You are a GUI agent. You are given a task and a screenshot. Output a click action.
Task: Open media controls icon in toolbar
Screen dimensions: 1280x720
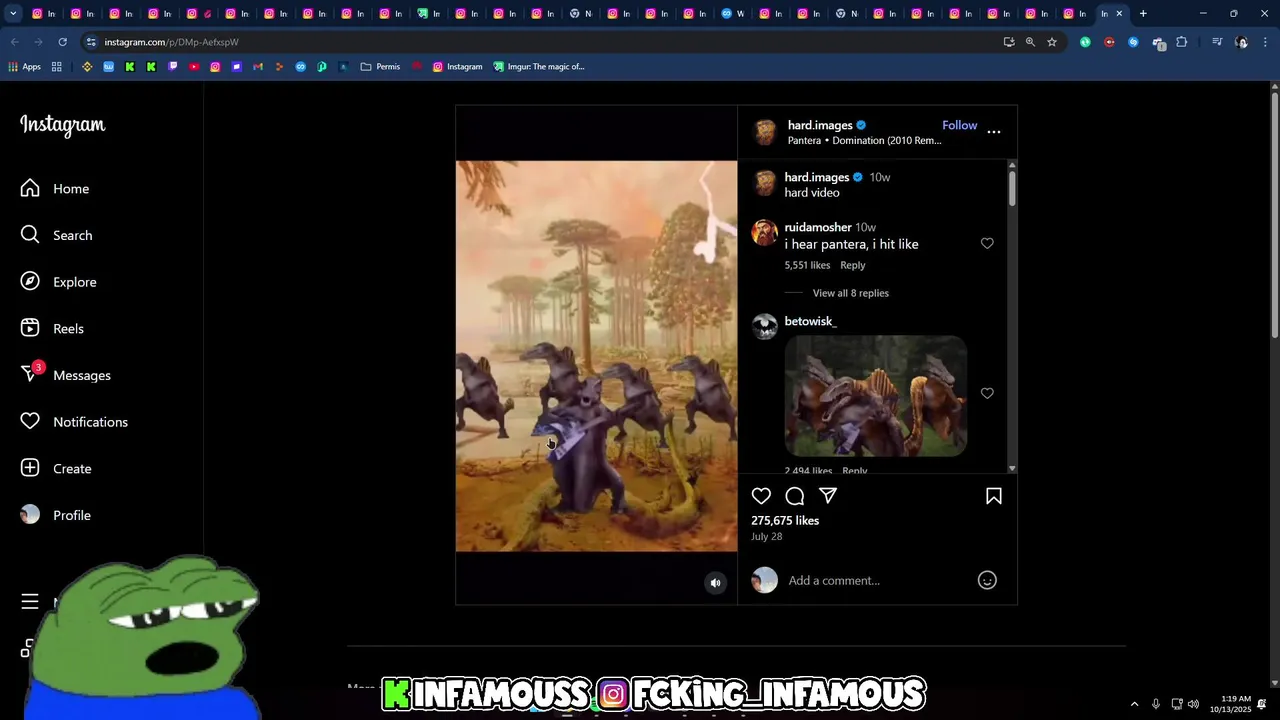point(1217,42)
